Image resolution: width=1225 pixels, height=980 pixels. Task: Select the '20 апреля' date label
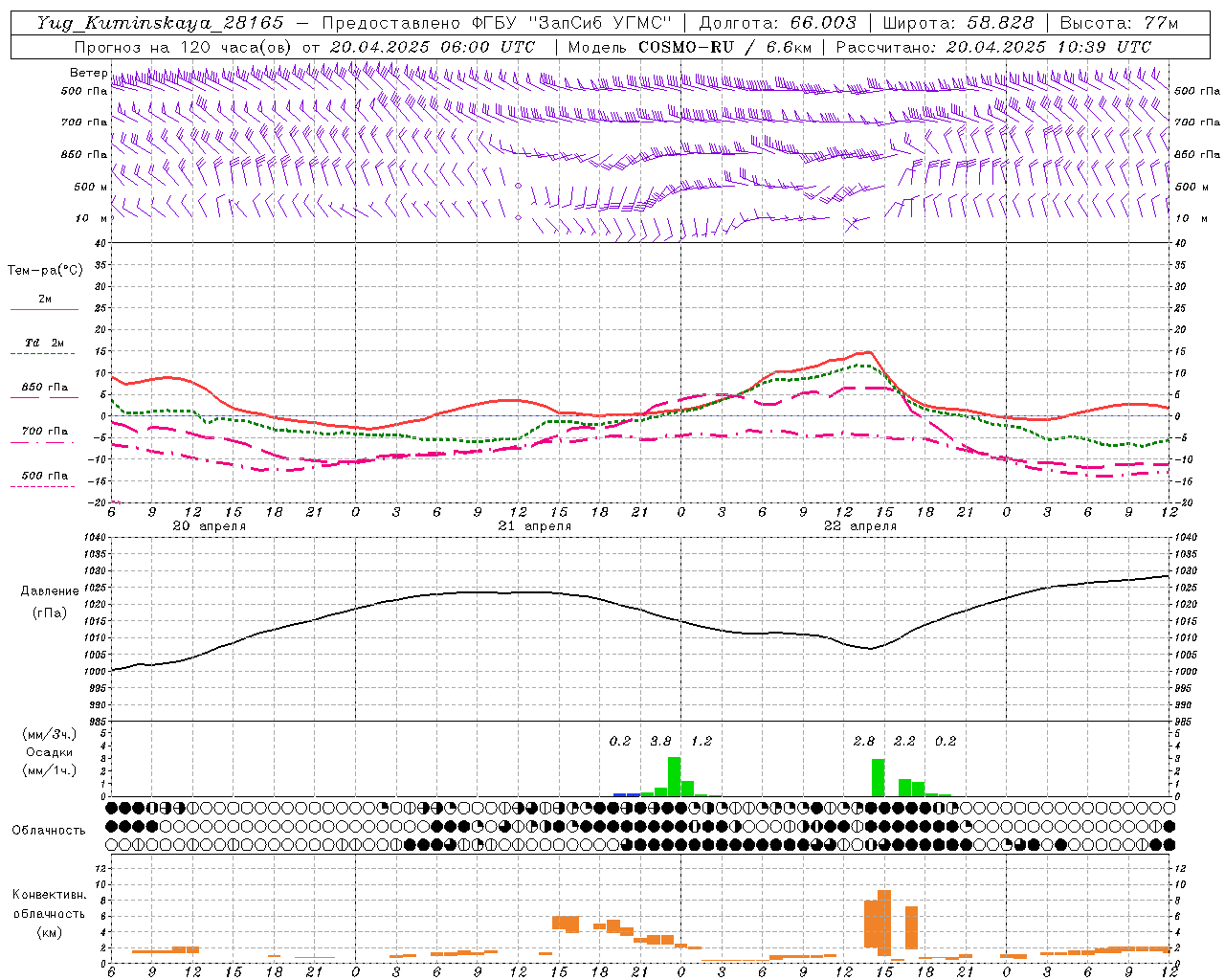[209, 526]
